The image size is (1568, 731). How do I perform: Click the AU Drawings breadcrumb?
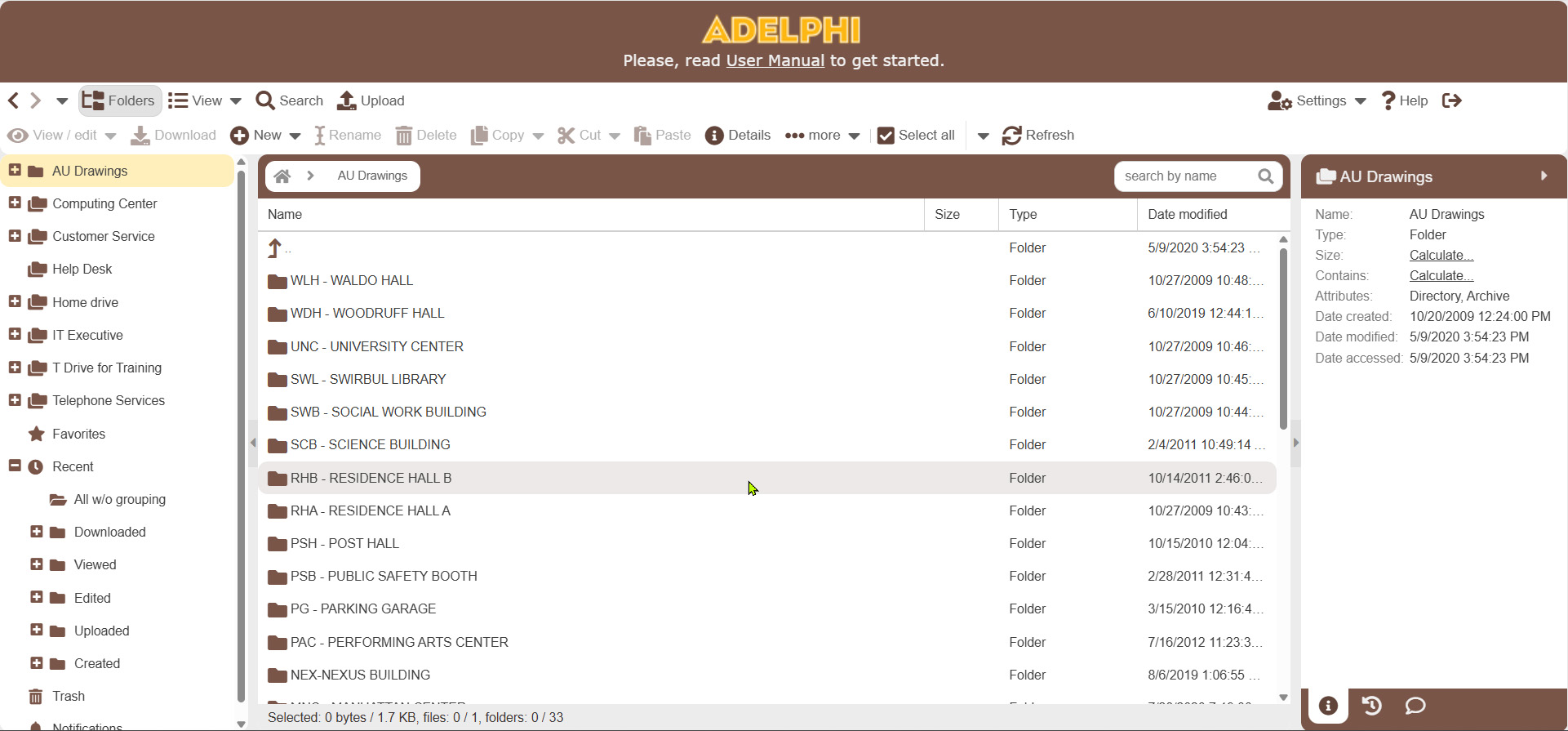[x=372, y=176]
